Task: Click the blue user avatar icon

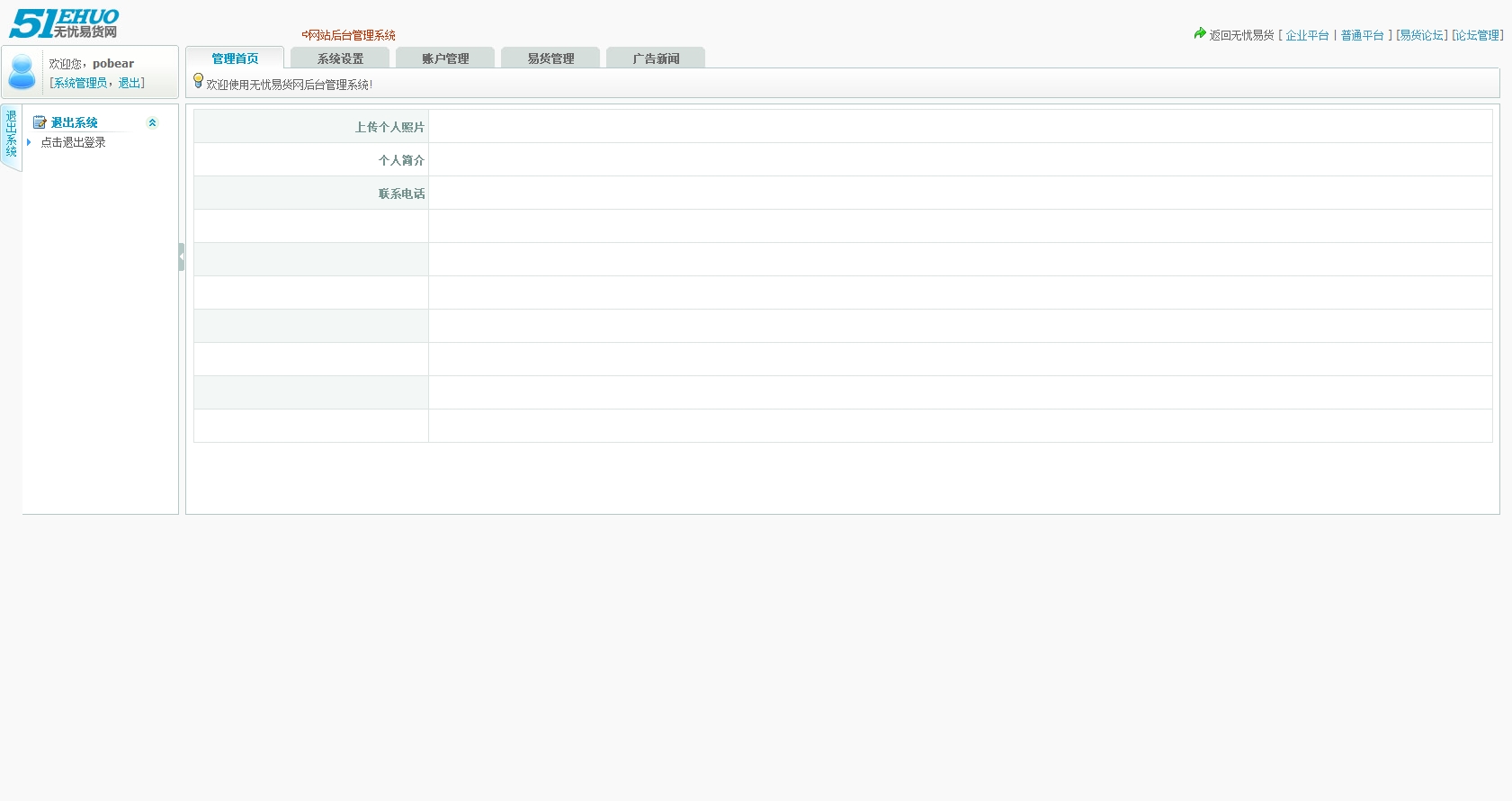Action: coord(22,72)
